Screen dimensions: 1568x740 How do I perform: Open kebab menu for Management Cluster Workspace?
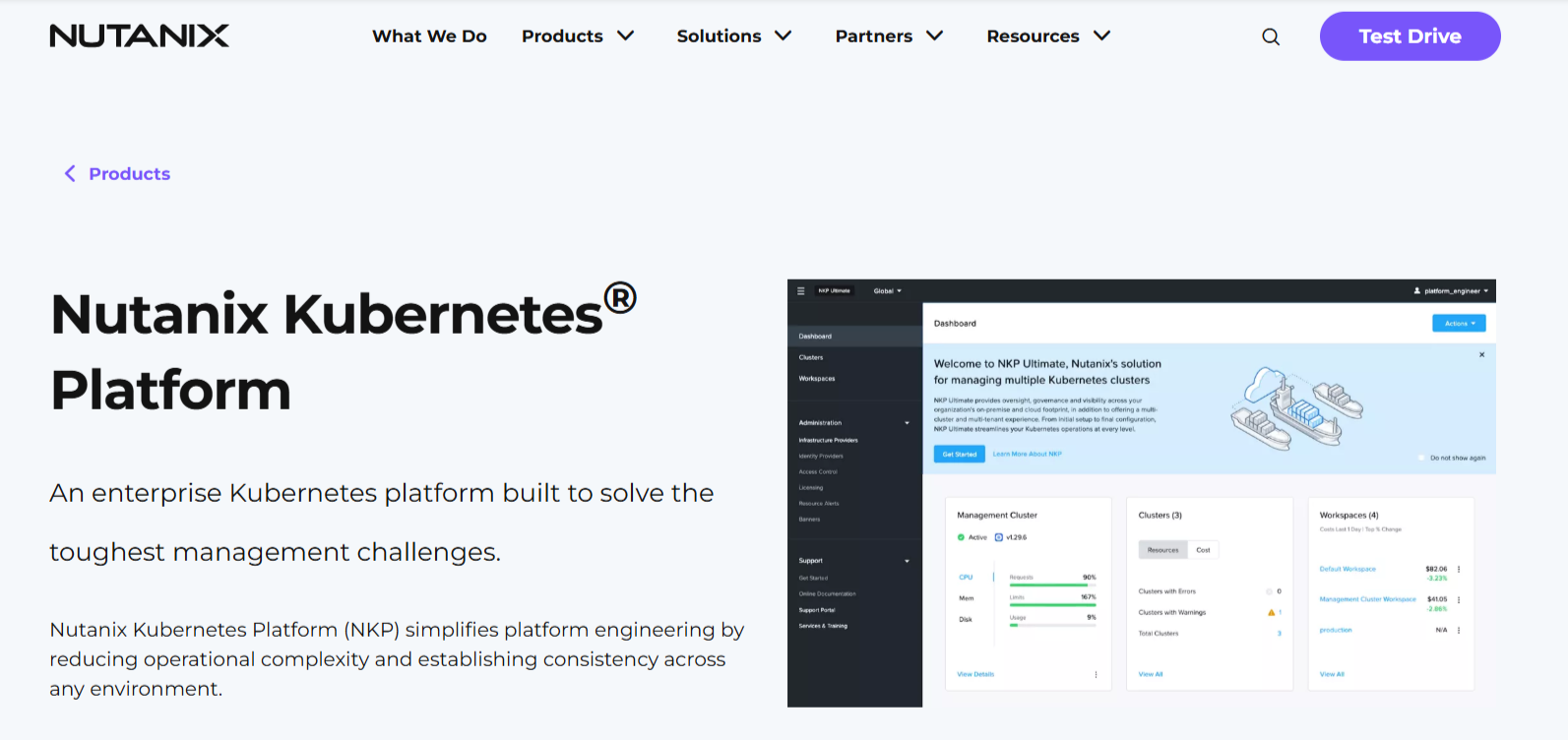pyautogui.click(x=1459, y=599)
